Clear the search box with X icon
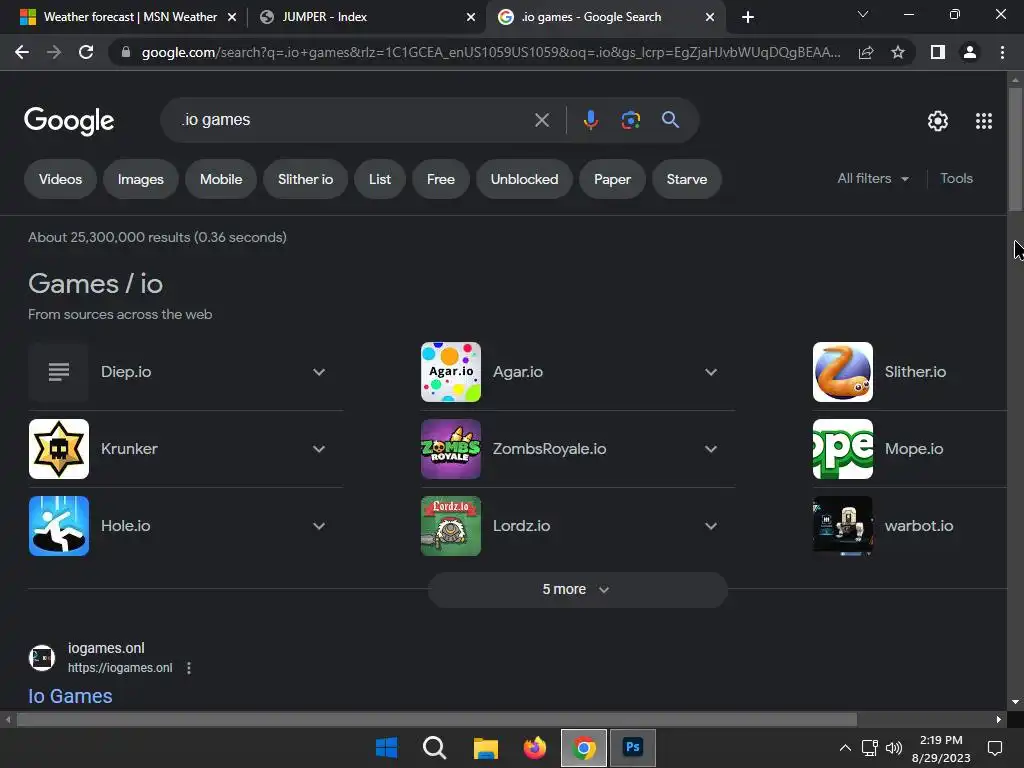Viewport: 1024px width, 768px height. (541, 120)
